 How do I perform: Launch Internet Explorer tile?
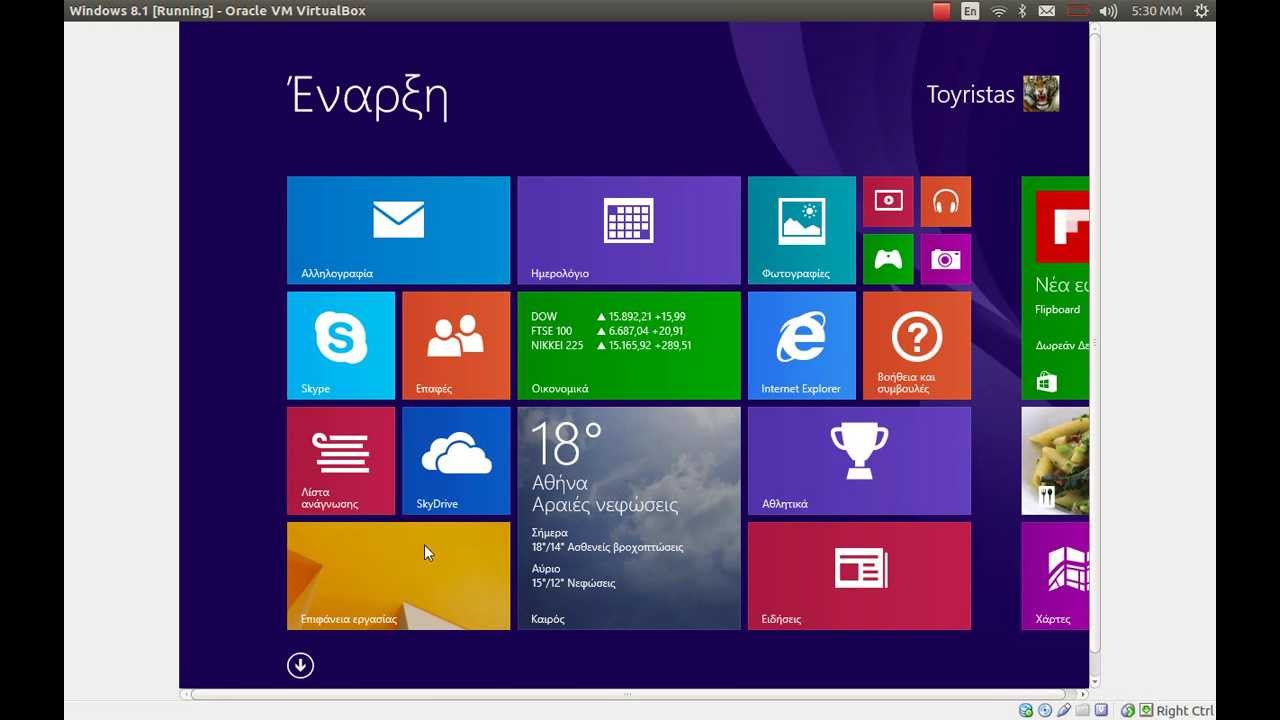click(x=802, y=345)
